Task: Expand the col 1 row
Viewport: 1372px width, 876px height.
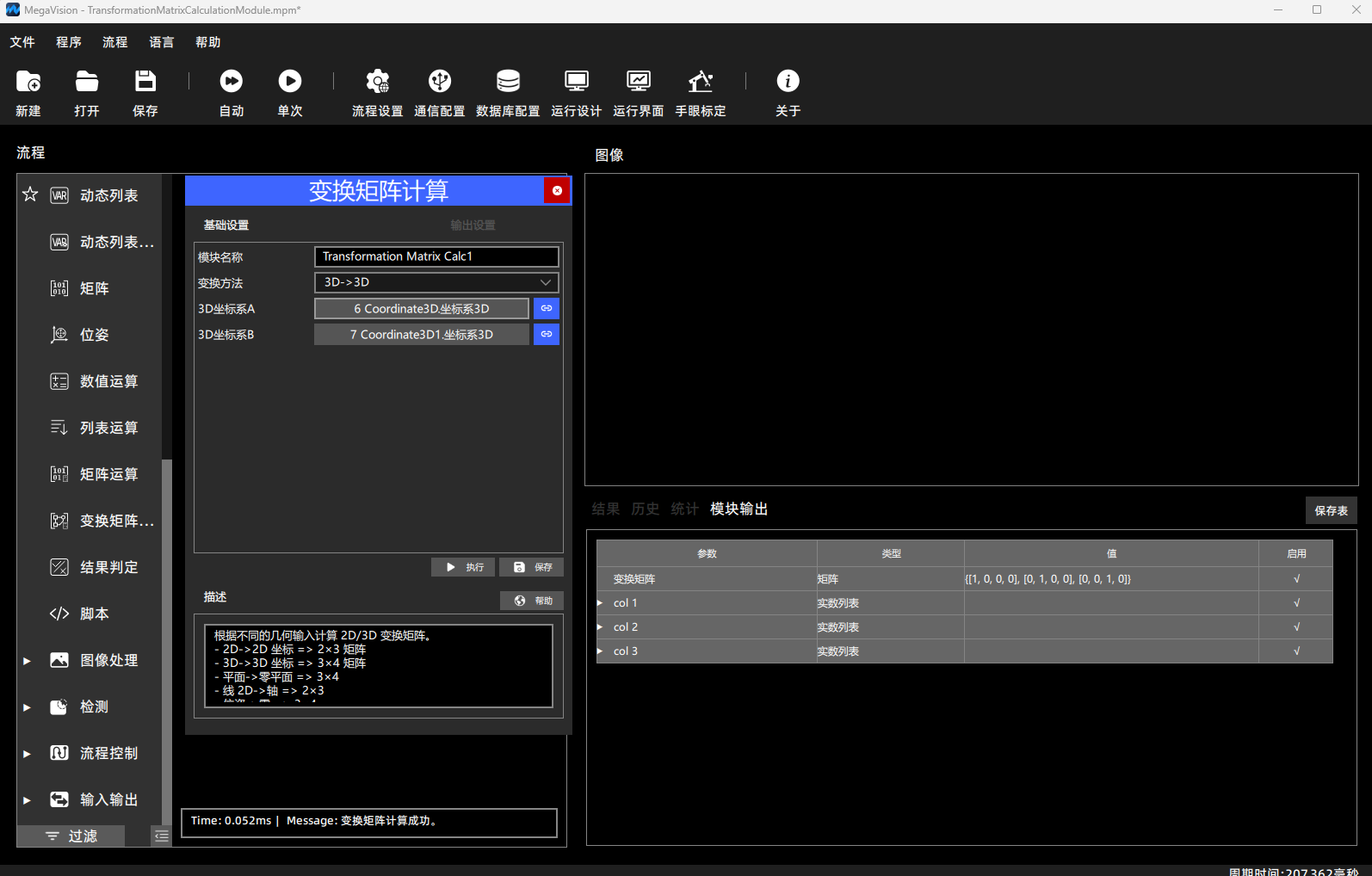Action: click(600, 603)
